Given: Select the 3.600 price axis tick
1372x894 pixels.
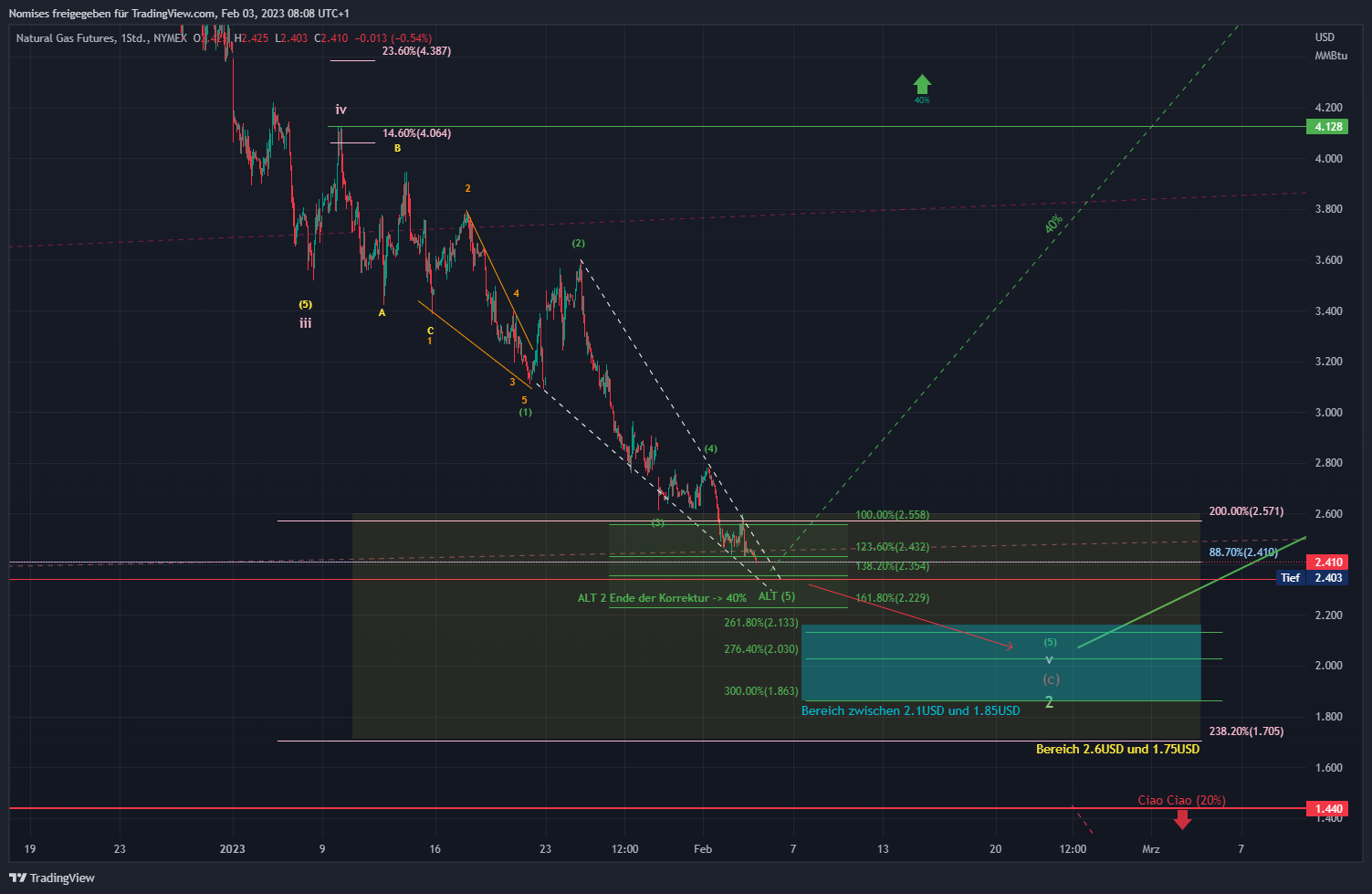Looking at the screenshot, I should pyautogui.click(x=1328, y=260).
